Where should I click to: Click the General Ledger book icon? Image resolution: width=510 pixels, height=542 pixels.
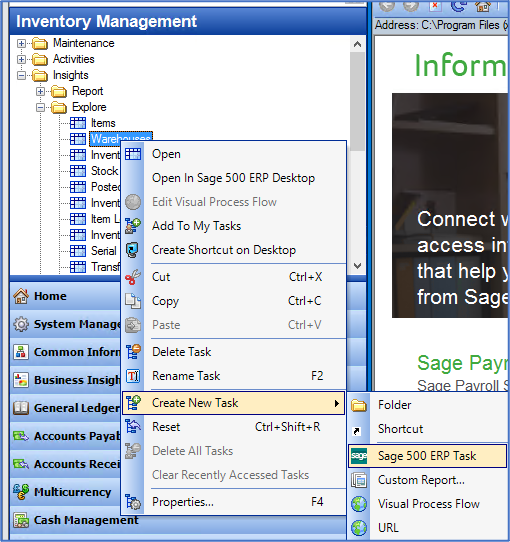[x=21, y=408]
